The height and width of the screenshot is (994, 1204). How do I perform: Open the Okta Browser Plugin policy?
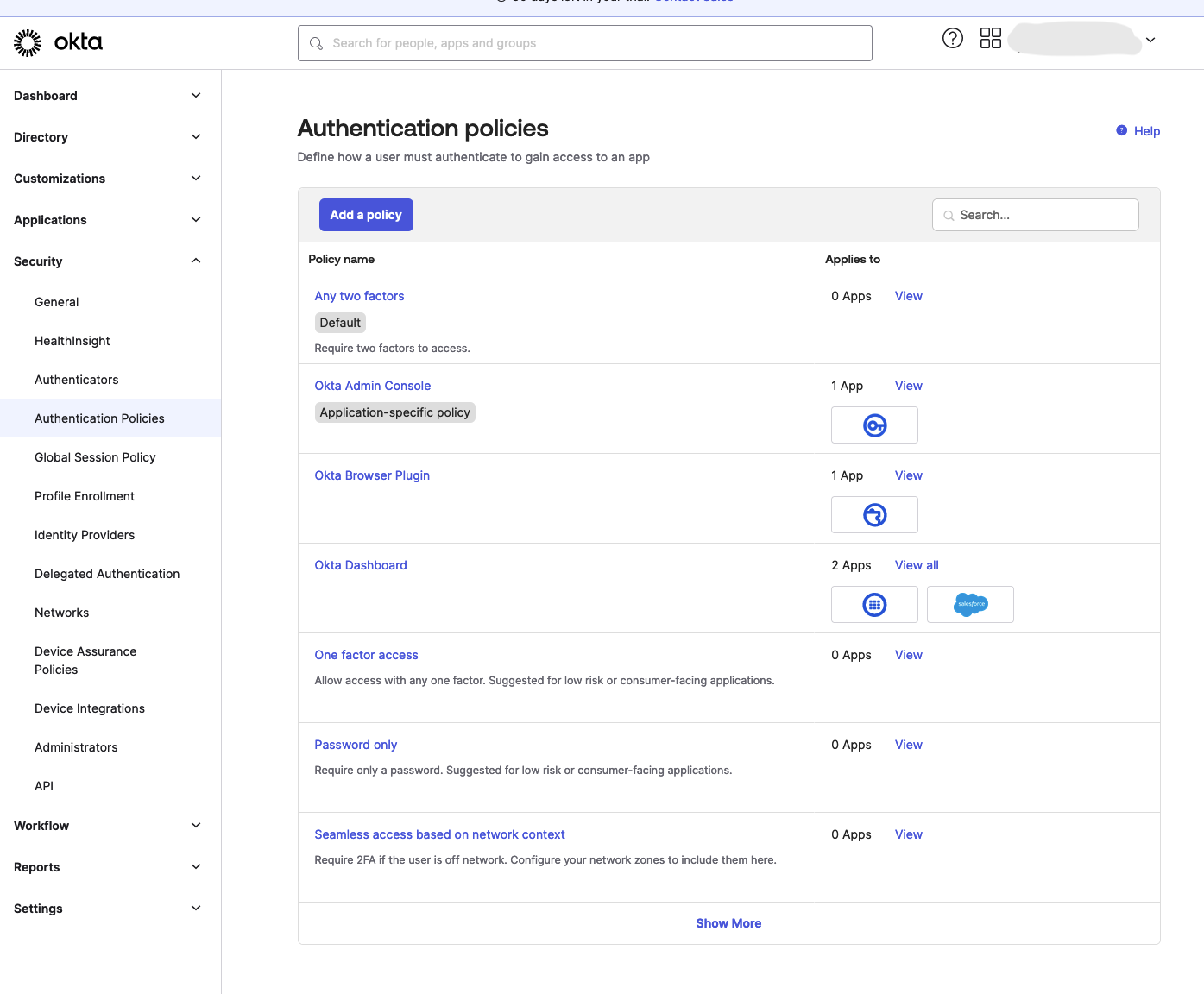(x=372, y=475)
